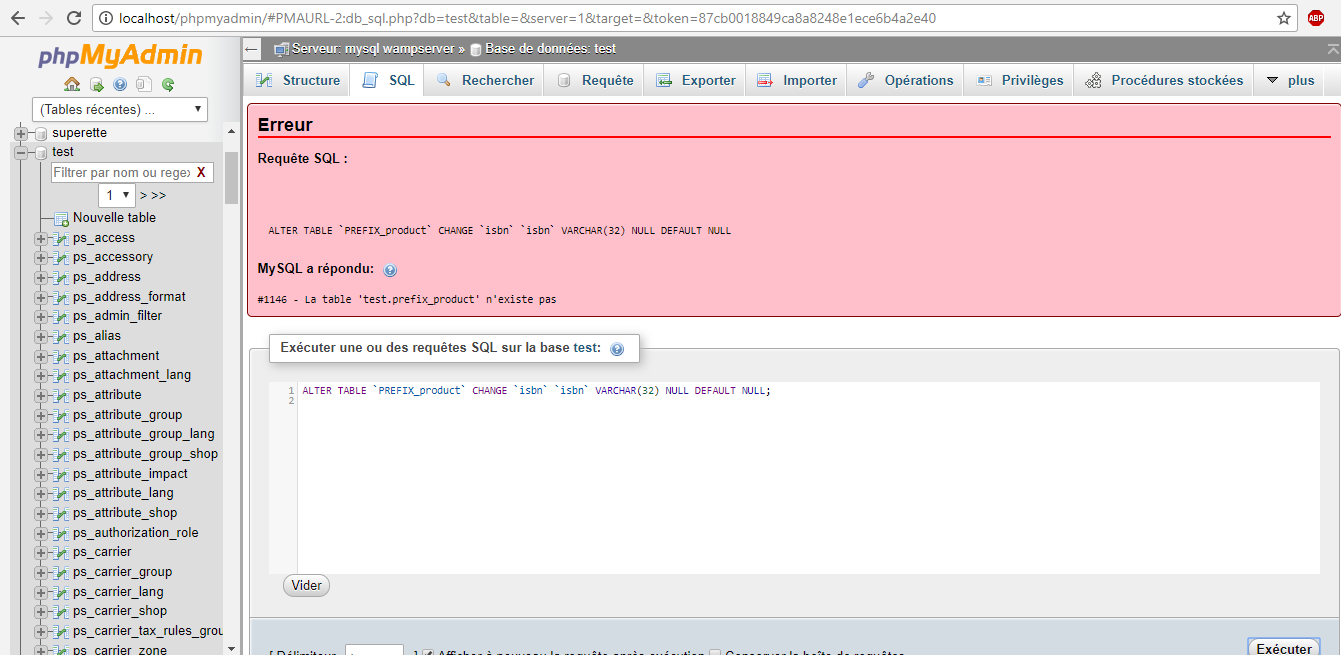Open the ps_attribute_group table

click(127, 415)
